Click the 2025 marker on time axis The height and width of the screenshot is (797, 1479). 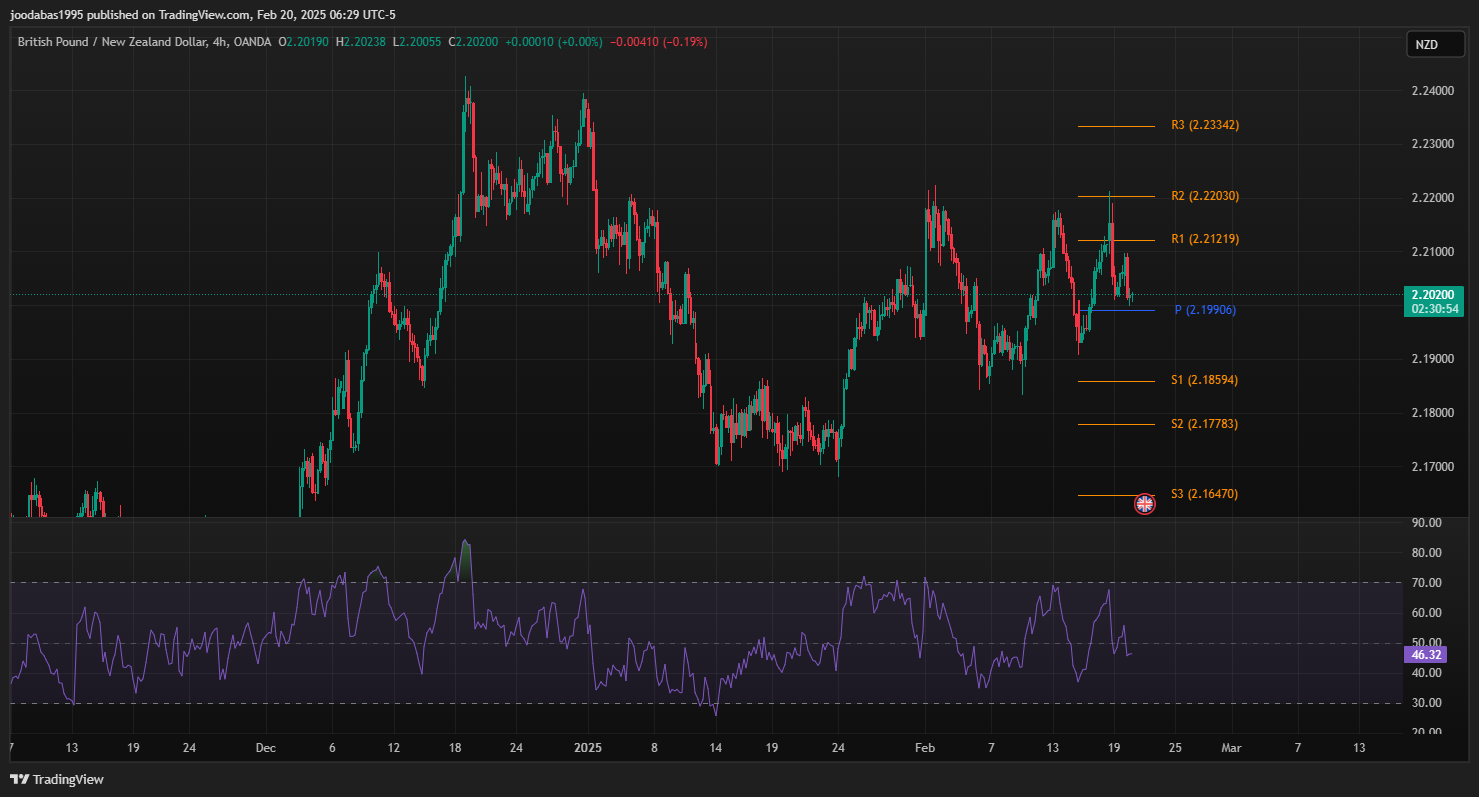click(x=588, y=747)
